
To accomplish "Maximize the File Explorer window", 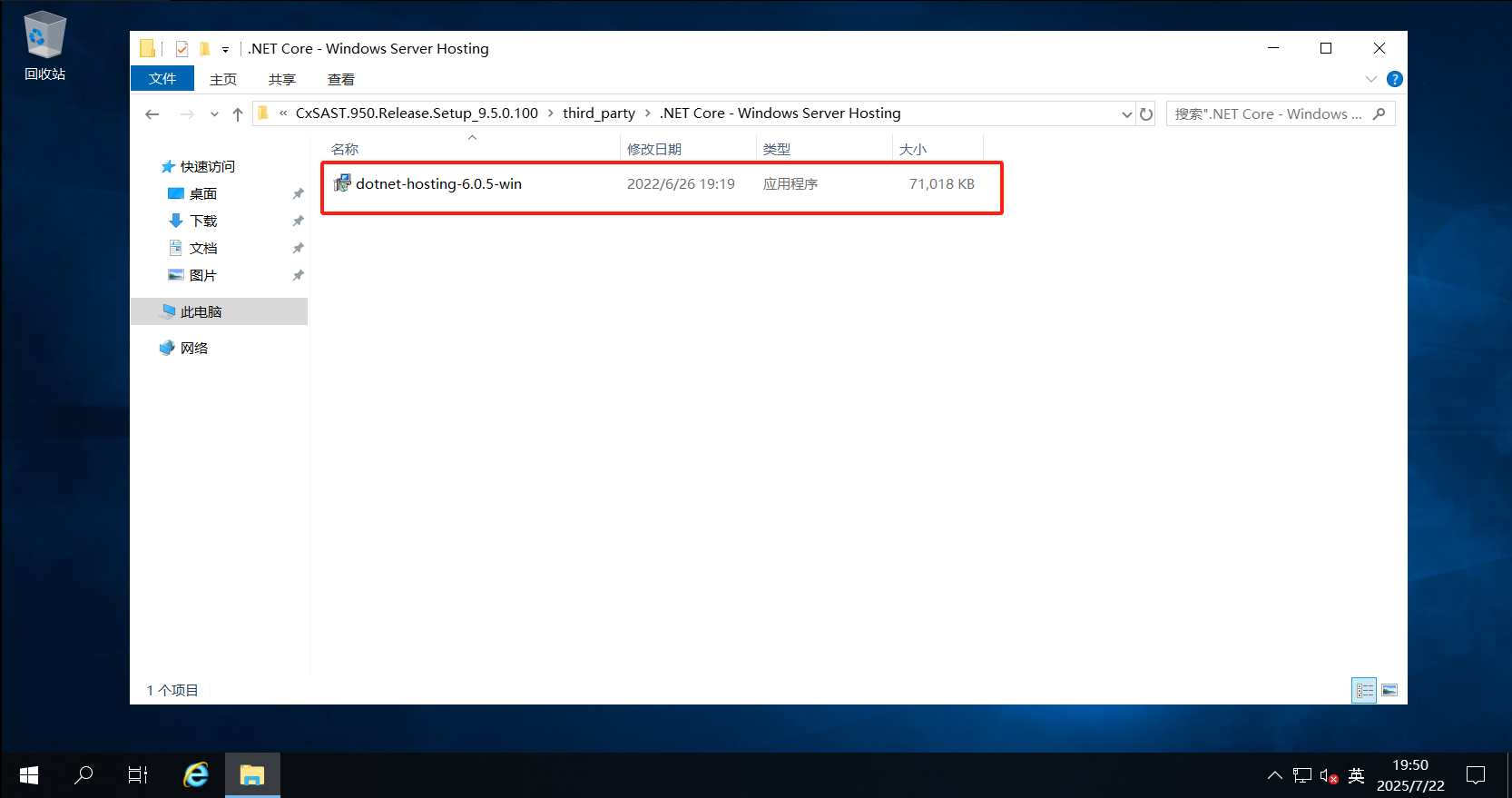I will click(1326, 48).
